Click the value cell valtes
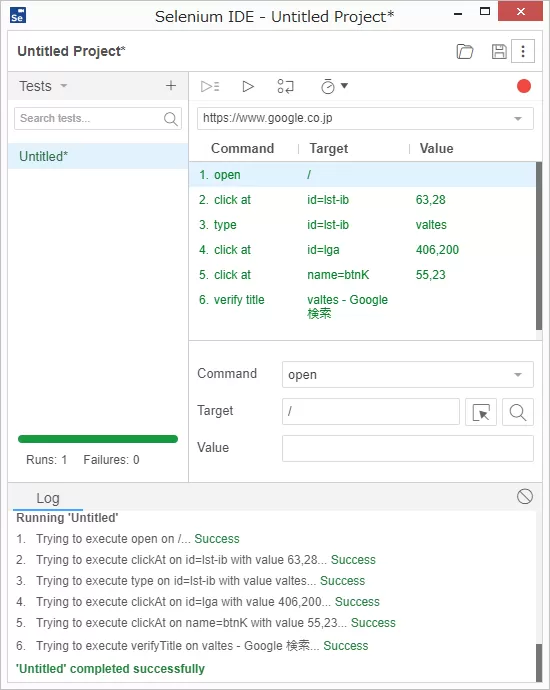Image resolution: width=550 pixels, height=690 pixels. pos(431,225)
